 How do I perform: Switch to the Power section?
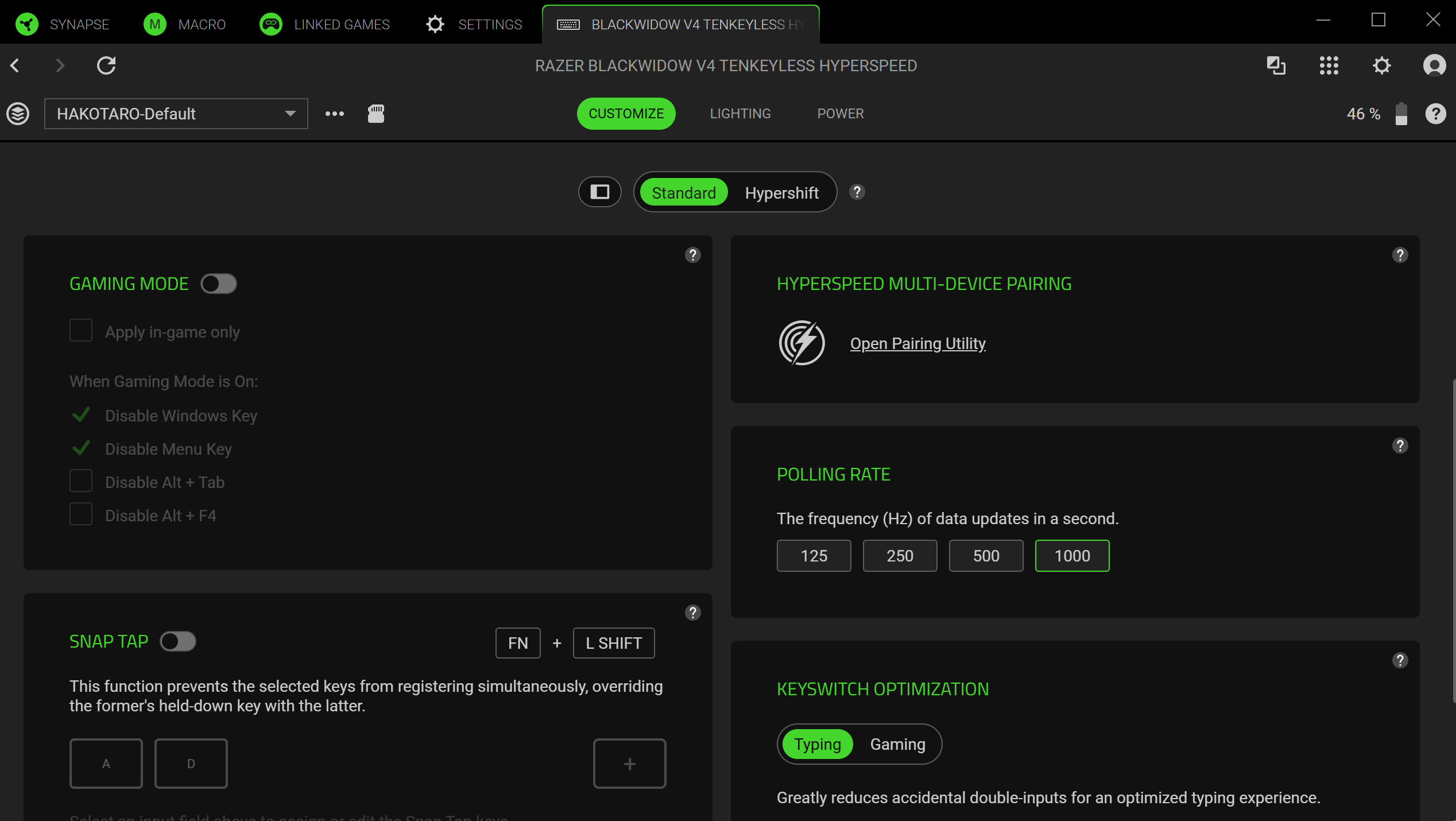tap(841, 114)
